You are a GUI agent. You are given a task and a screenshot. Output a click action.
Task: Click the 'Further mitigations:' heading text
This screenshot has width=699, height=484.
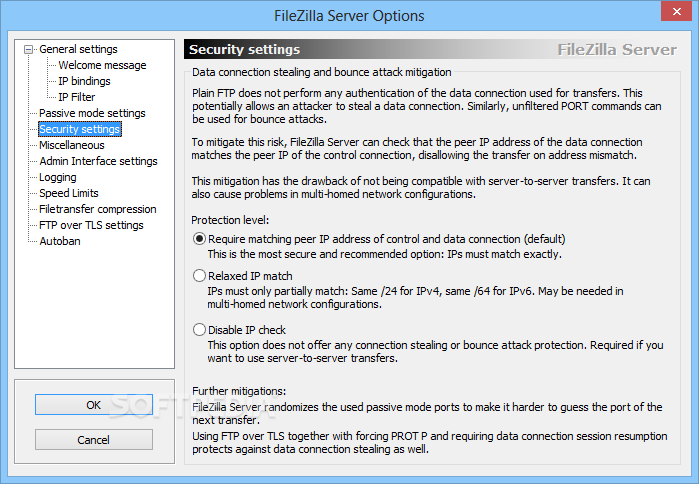point(239,391)
